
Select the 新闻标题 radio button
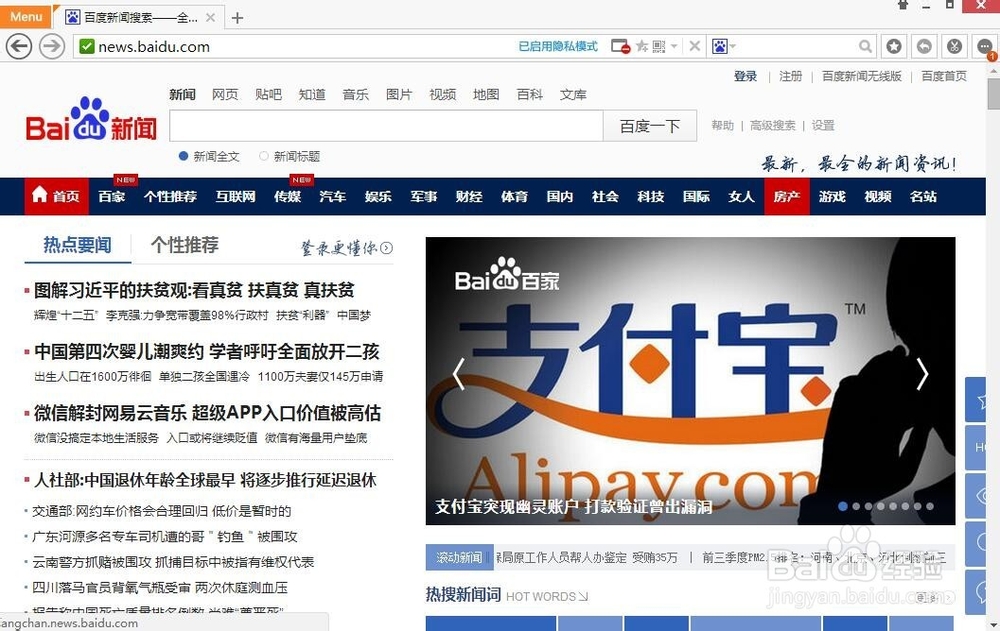pos(263,156)
